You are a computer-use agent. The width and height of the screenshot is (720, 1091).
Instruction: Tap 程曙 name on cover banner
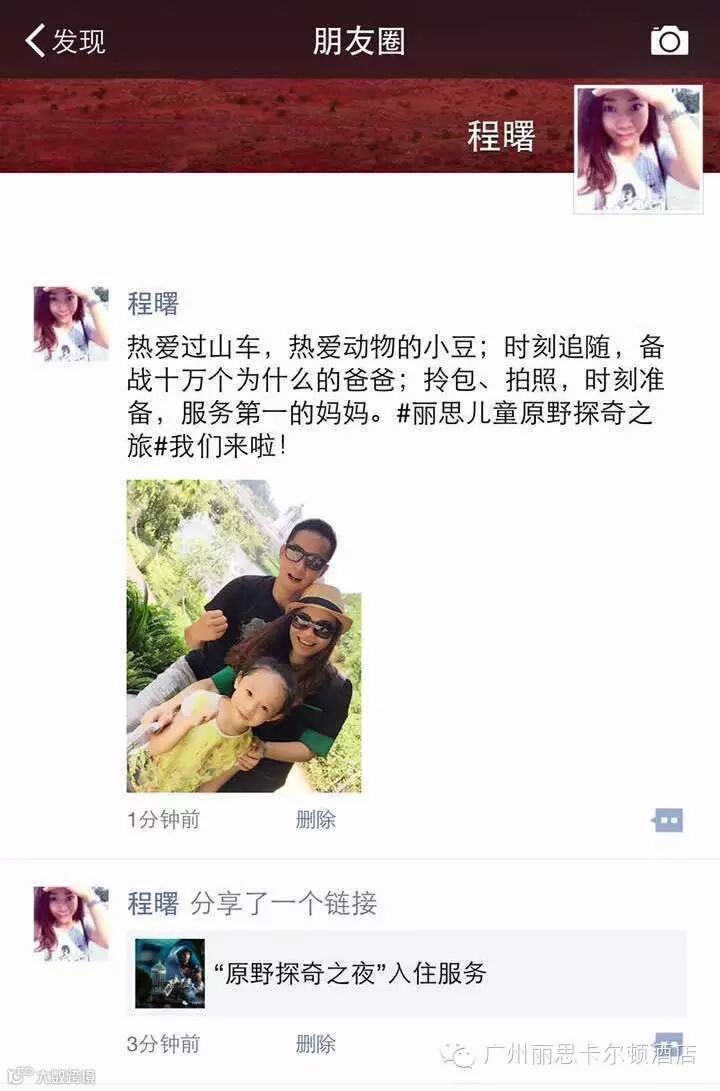[x=501, y=136]
